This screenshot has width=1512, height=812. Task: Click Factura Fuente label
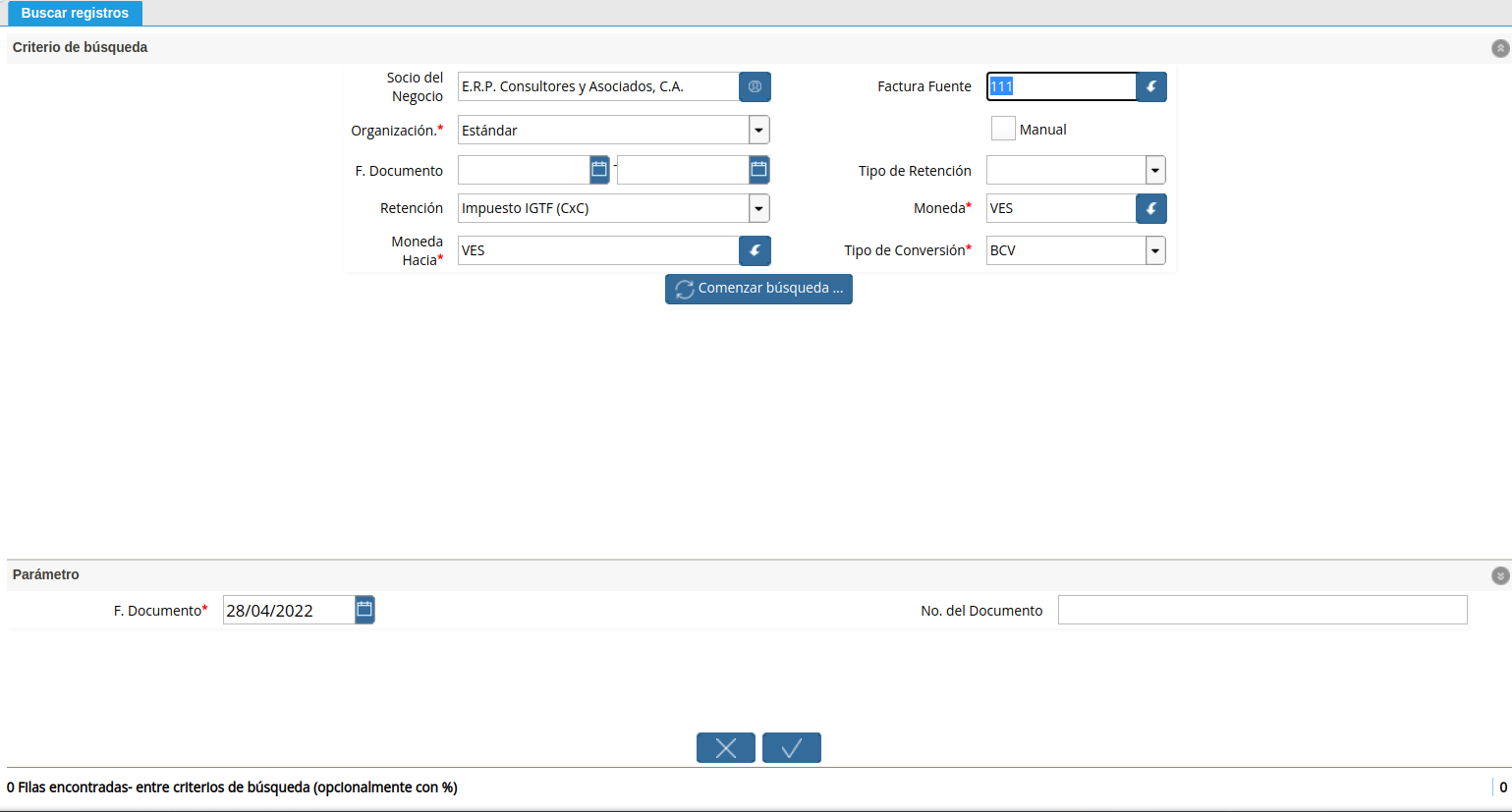click(x=924, y=86)
